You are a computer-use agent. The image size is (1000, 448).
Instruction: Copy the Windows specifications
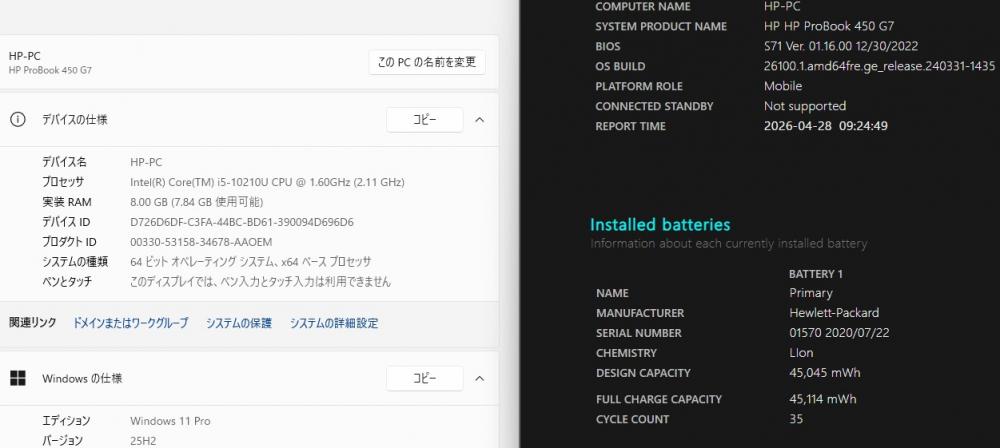tap(424, 378)
